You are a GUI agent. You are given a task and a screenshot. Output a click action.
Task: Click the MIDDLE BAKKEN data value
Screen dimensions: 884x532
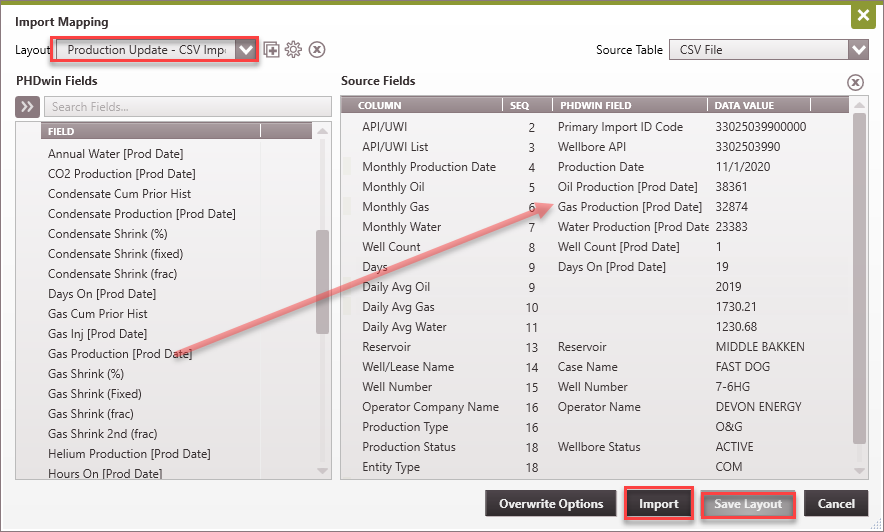pyautogui.click(x=760, y=347)
